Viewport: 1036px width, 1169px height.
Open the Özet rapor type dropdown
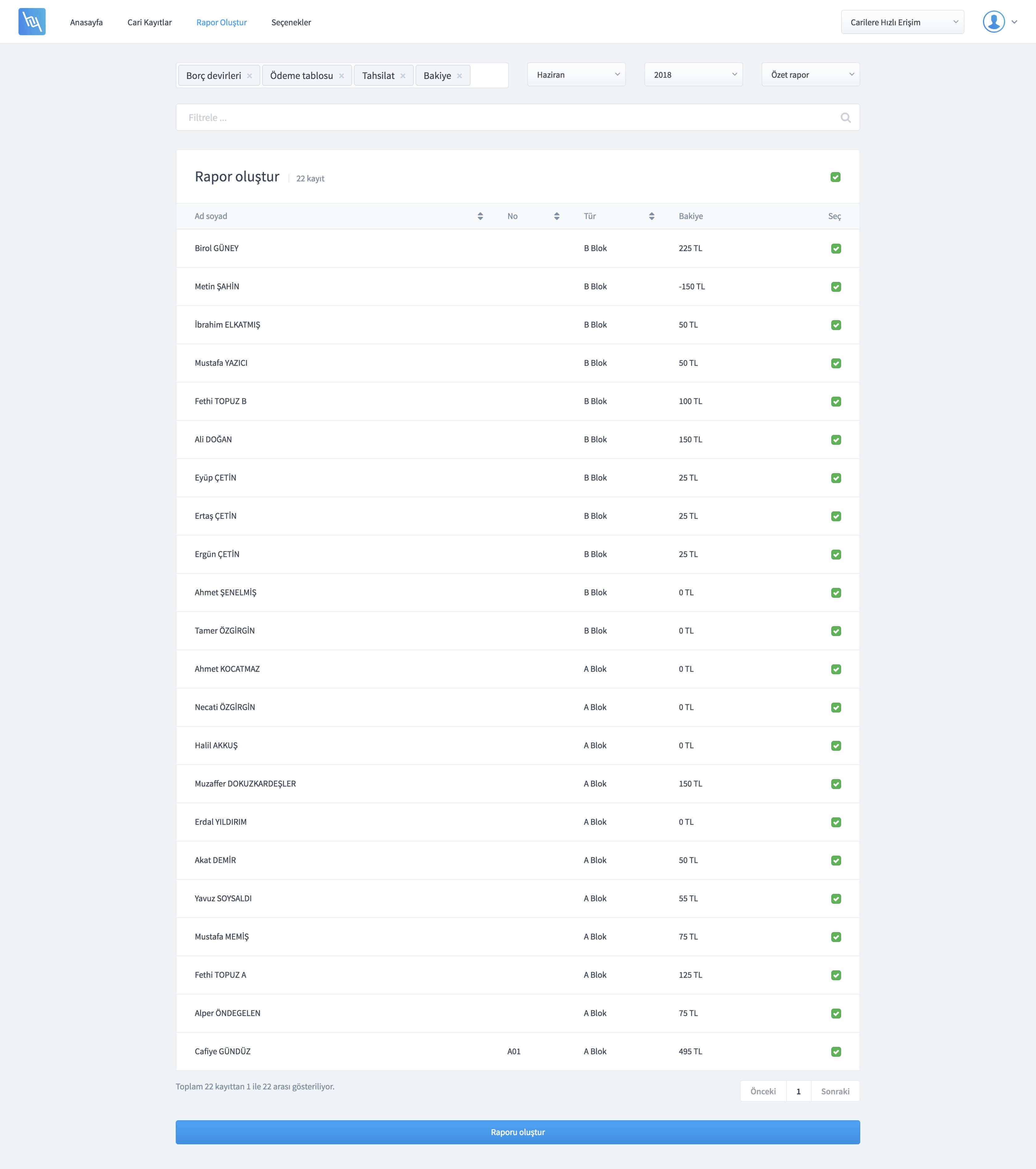point(811,75)
